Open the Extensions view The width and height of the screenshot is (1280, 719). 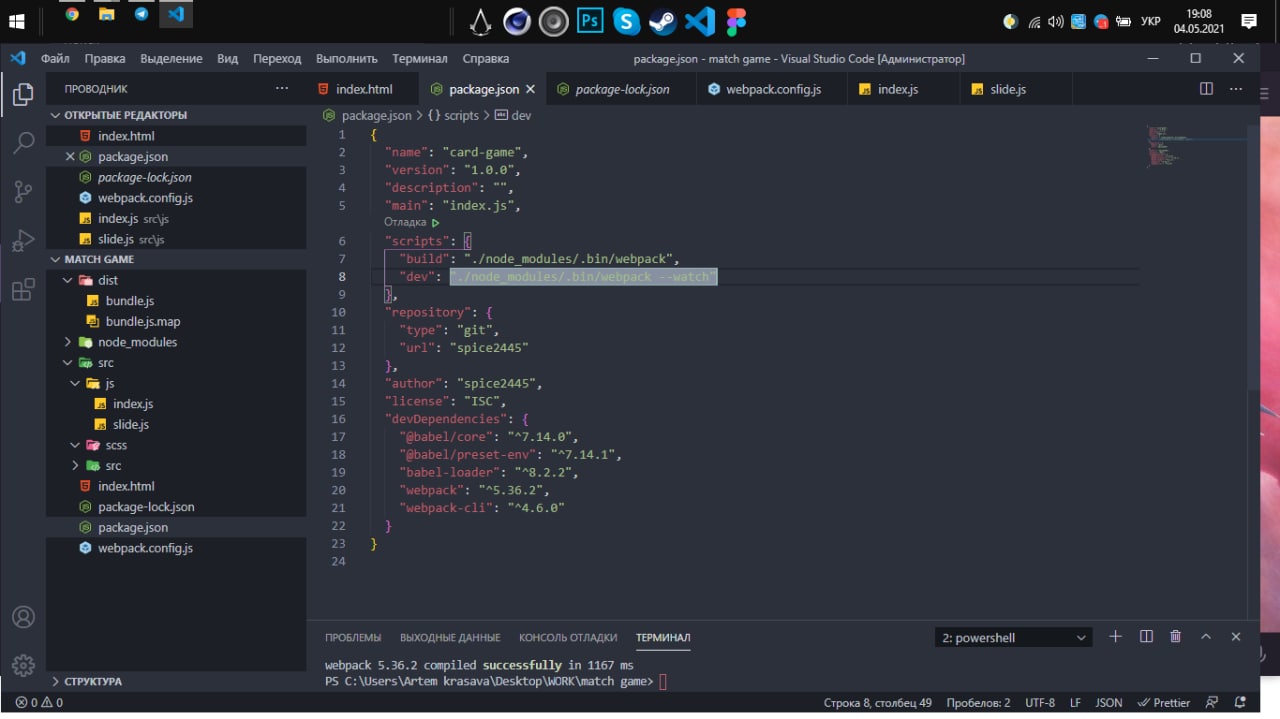(23, 290)
